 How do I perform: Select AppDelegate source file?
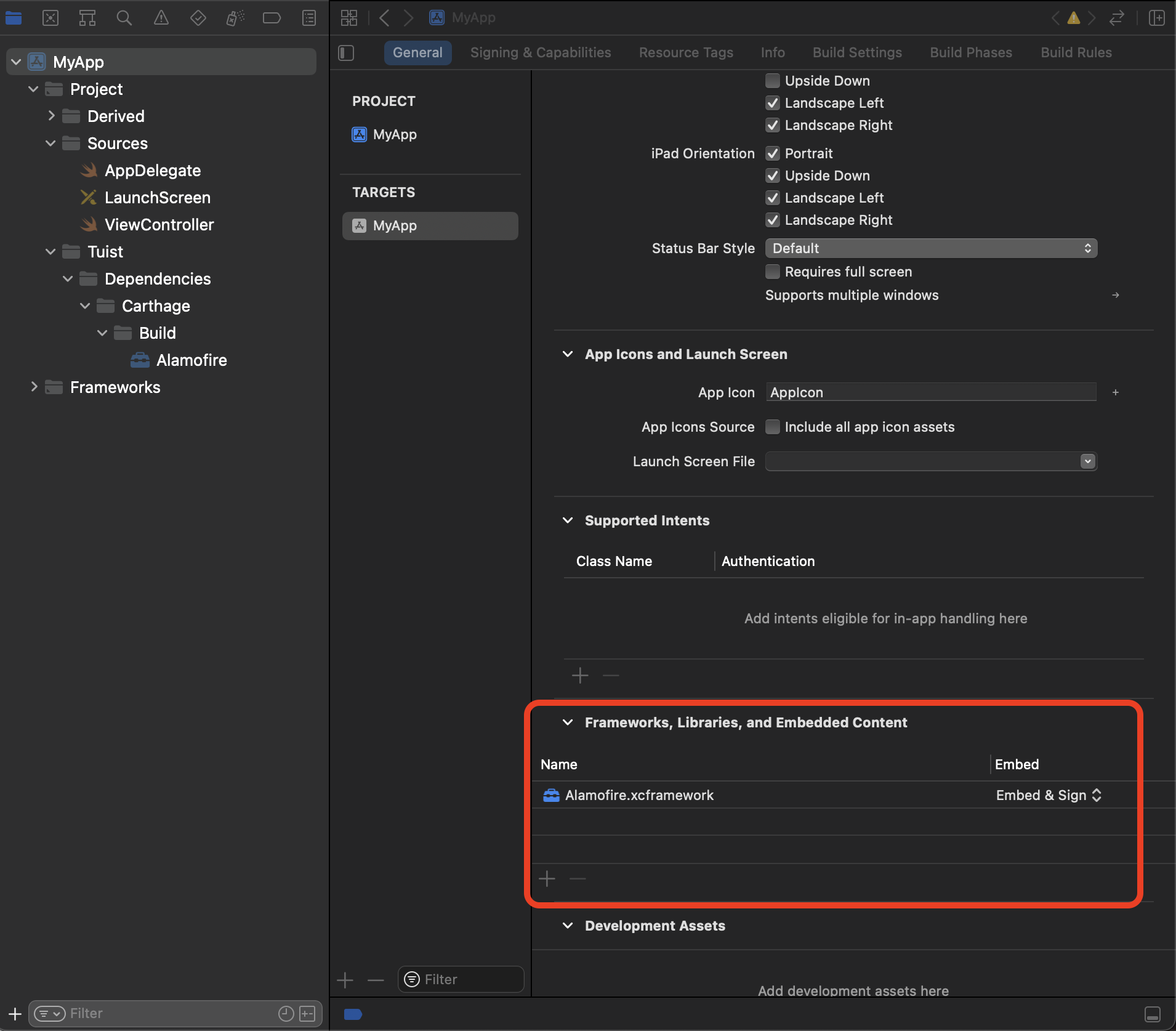153,171
